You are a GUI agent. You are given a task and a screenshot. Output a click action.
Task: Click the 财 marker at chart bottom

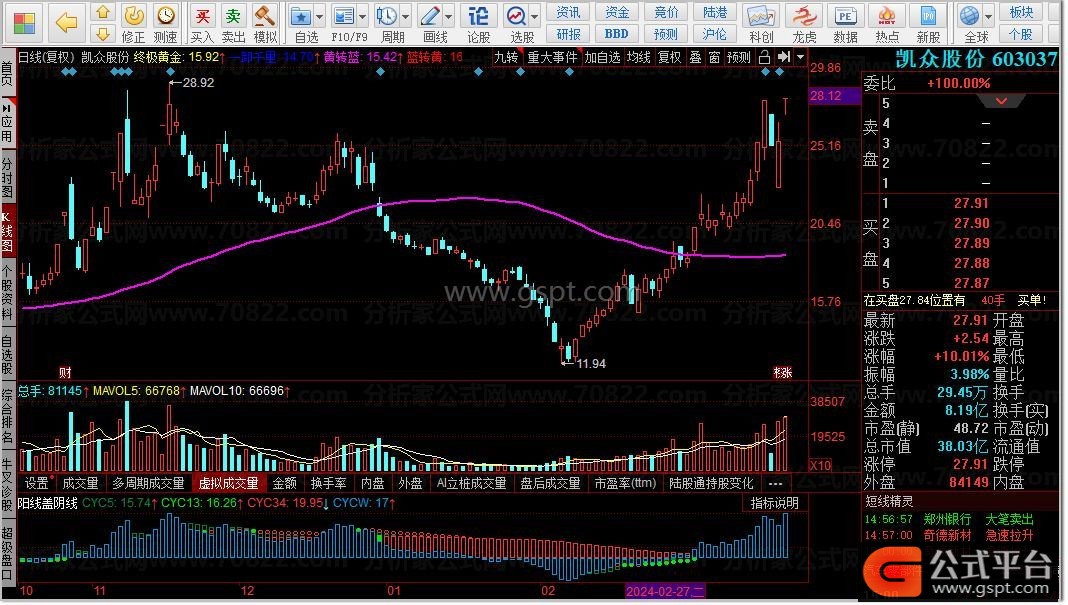[65, 372]
